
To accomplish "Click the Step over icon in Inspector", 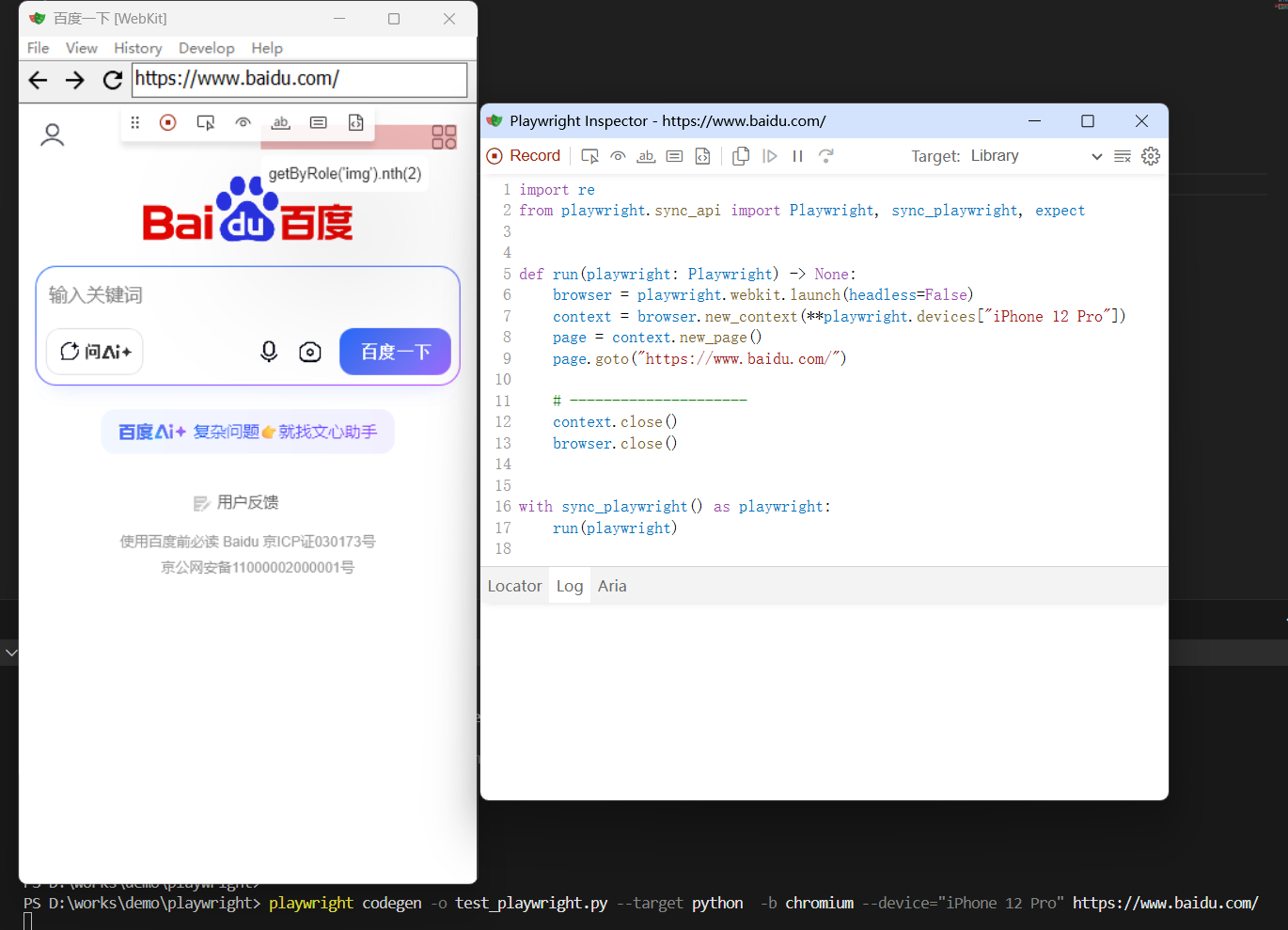I will 826,156.
